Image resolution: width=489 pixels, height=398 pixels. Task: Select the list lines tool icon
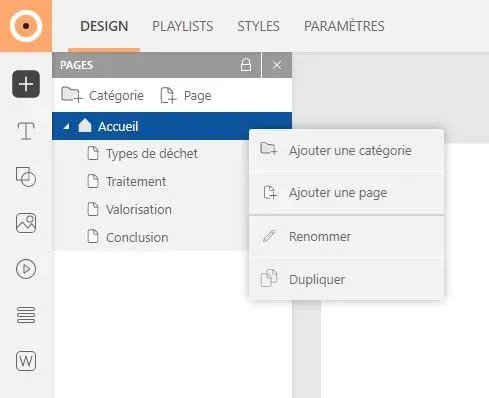[x=26, y=315]
